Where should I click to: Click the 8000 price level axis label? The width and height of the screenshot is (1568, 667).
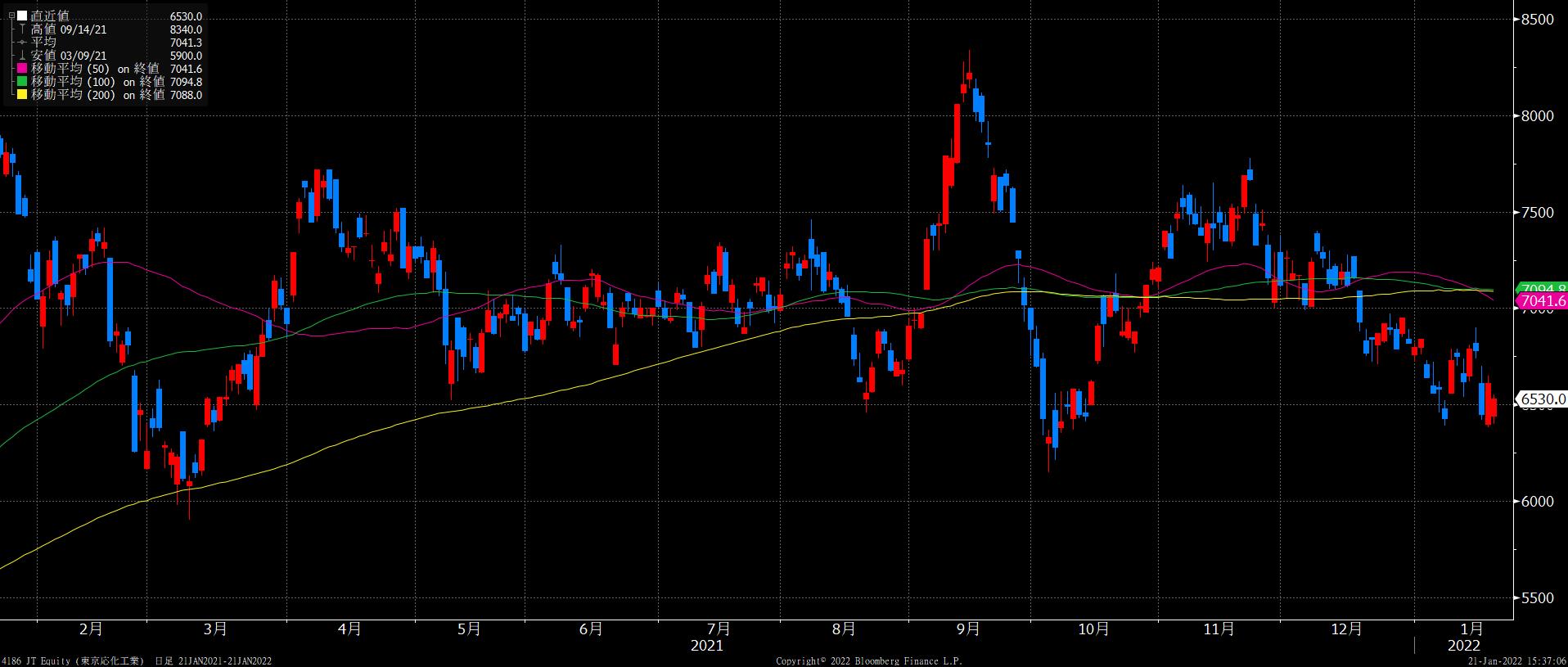1537,116
